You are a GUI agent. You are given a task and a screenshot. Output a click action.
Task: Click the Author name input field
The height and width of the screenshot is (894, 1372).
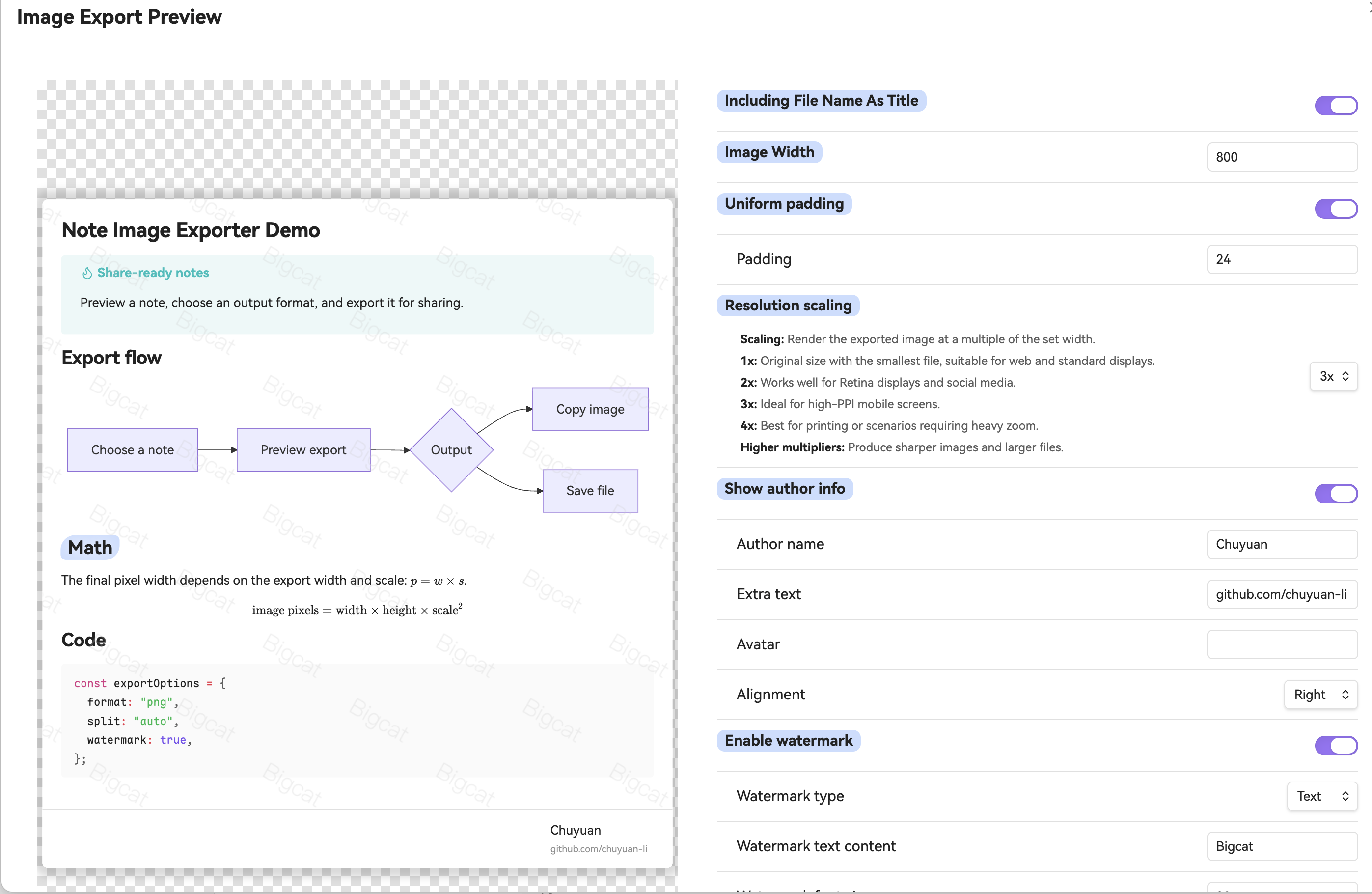[x=1282, y=544]
